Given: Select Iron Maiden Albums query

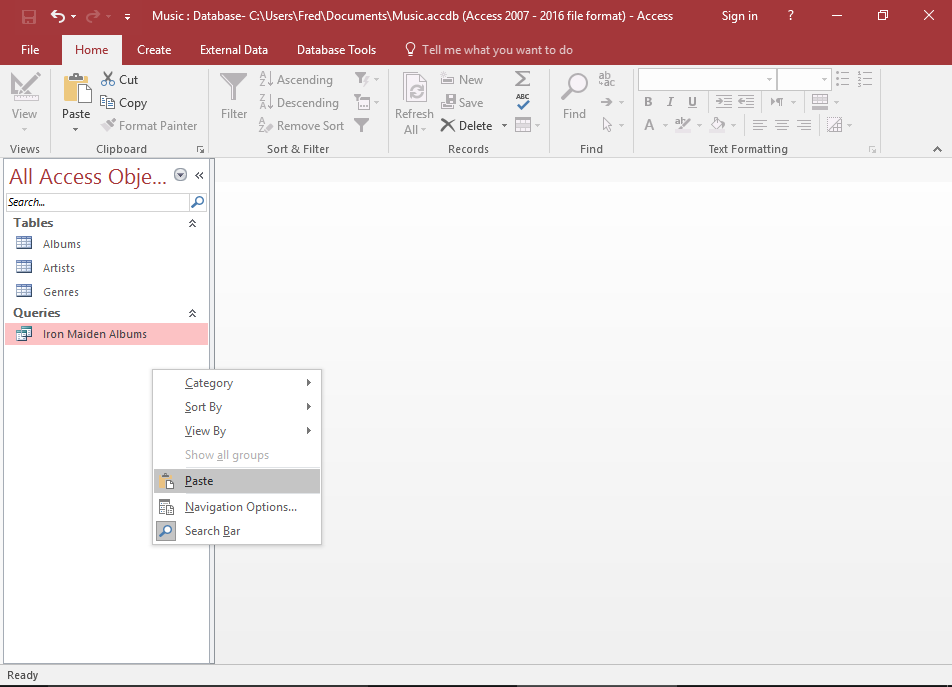Looking at the screenshot, I should [x=106, y=334].
